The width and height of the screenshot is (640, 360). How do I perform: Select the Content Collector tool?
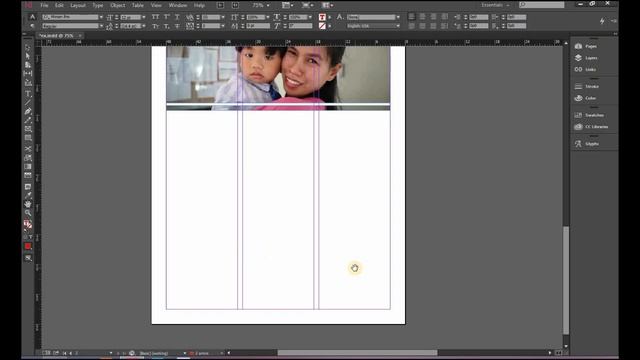[x=28, y=82]
